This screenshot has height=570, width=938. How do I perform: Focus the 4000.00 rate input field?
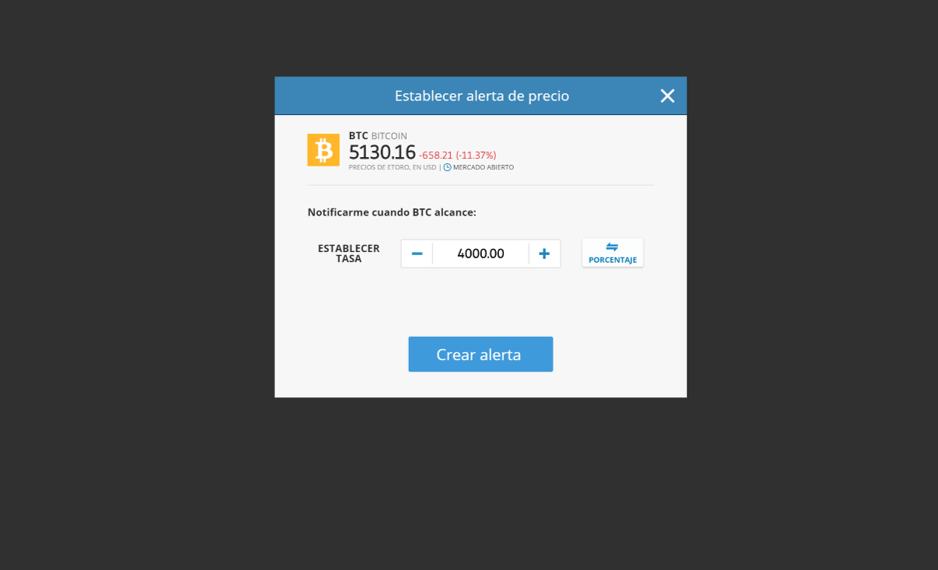click(480, 254)
